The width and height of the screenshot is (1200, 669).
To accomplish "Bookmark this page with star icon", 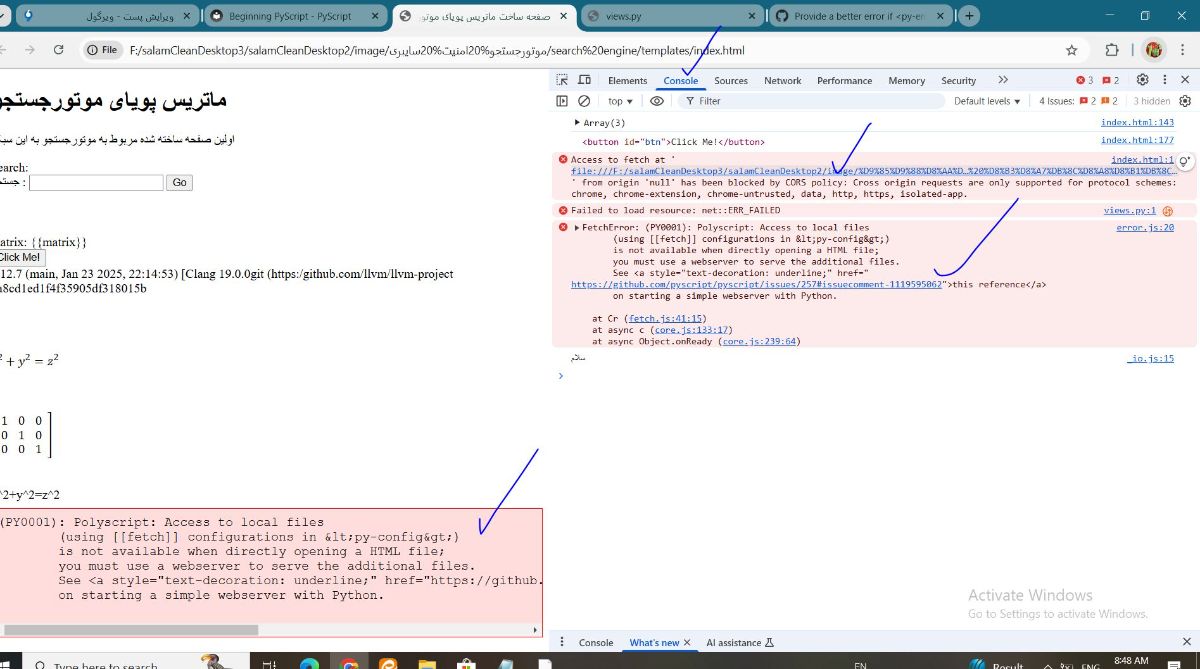I will point(1072,50).
